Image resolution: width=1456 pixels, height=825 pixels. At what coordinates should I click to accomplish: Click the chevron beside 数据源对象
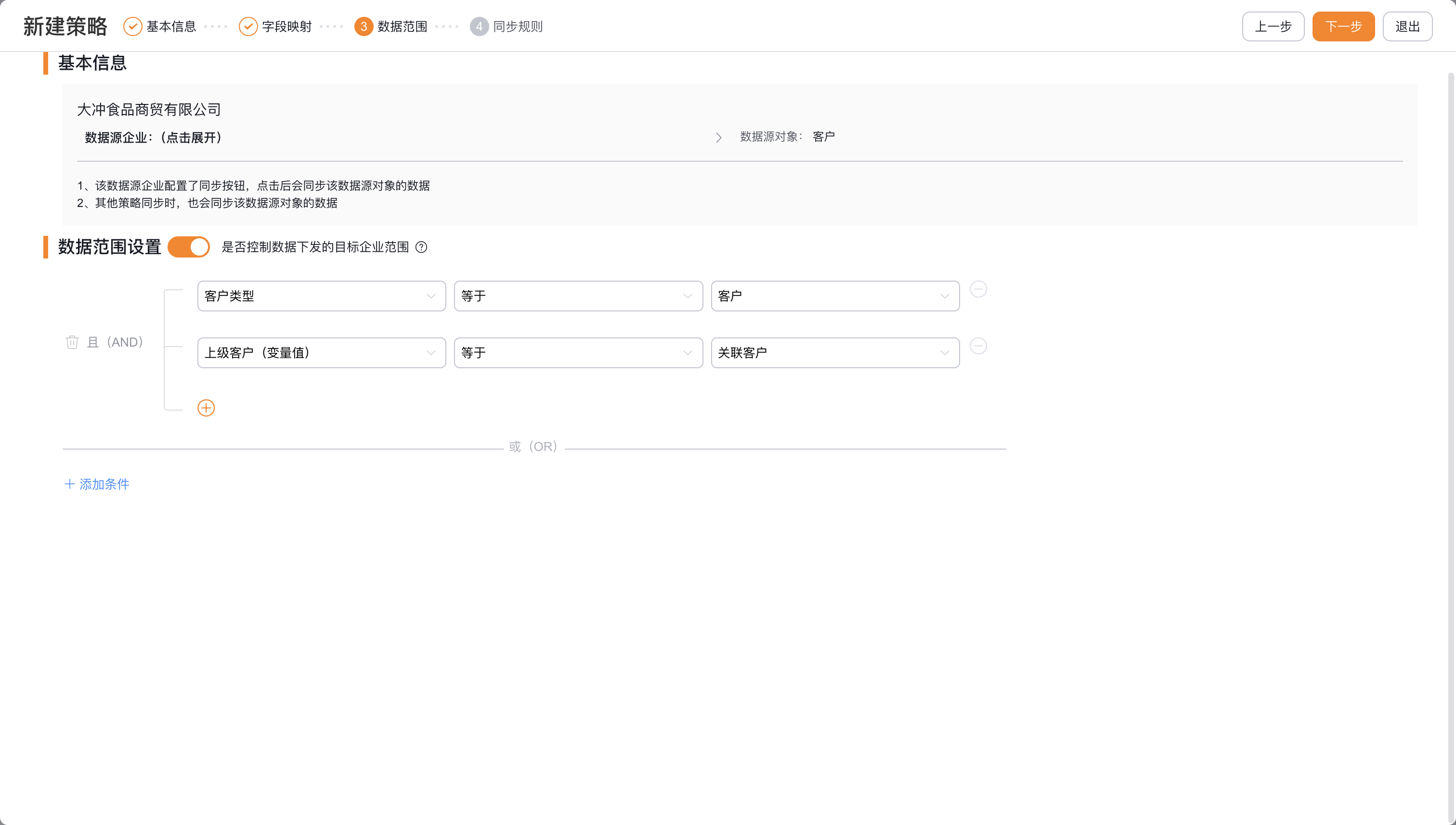pyautogui.click(x=719, y=138)
